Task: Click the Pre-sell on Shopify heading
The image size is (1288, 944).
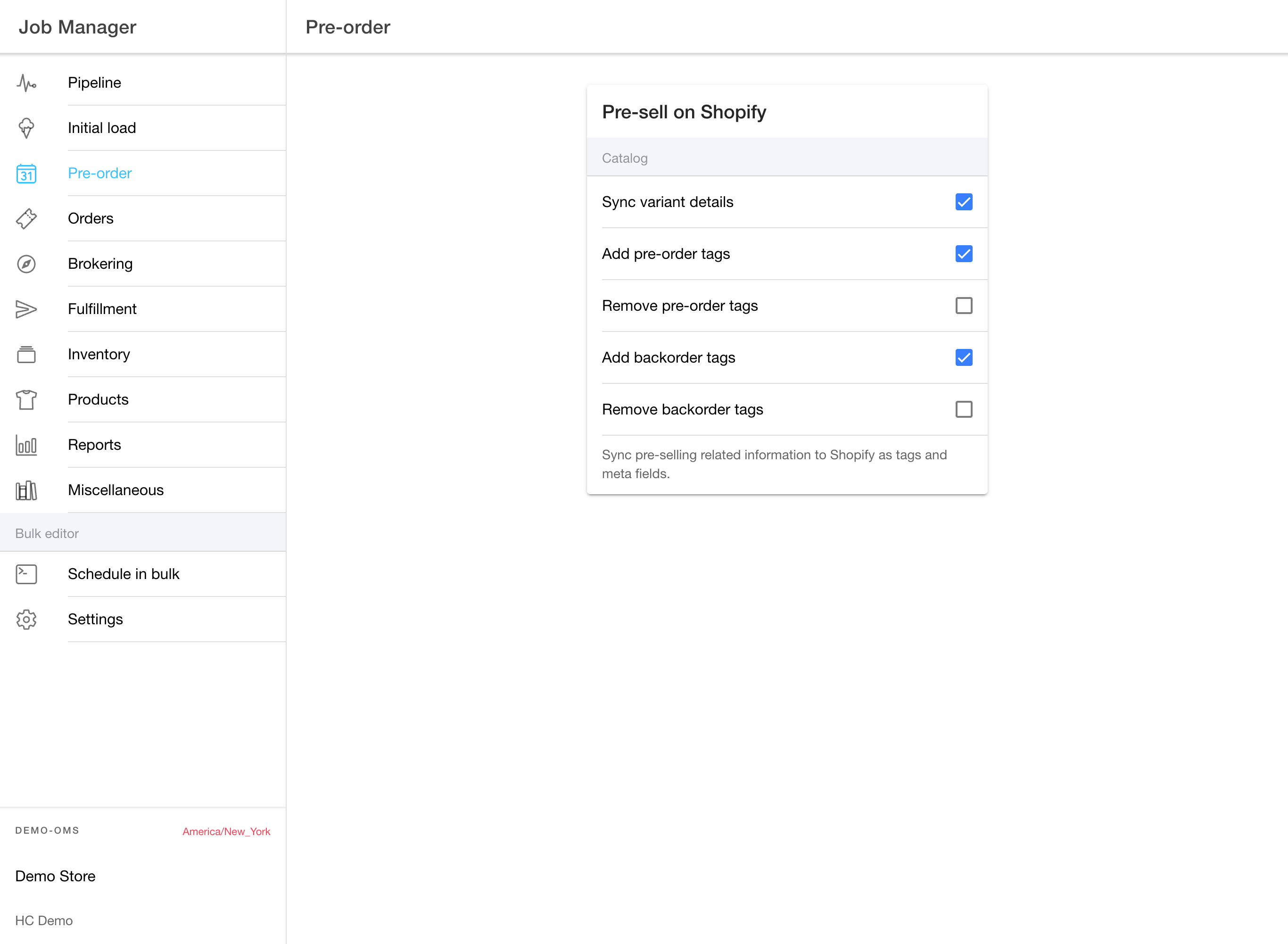Action: tap(684, 112)
